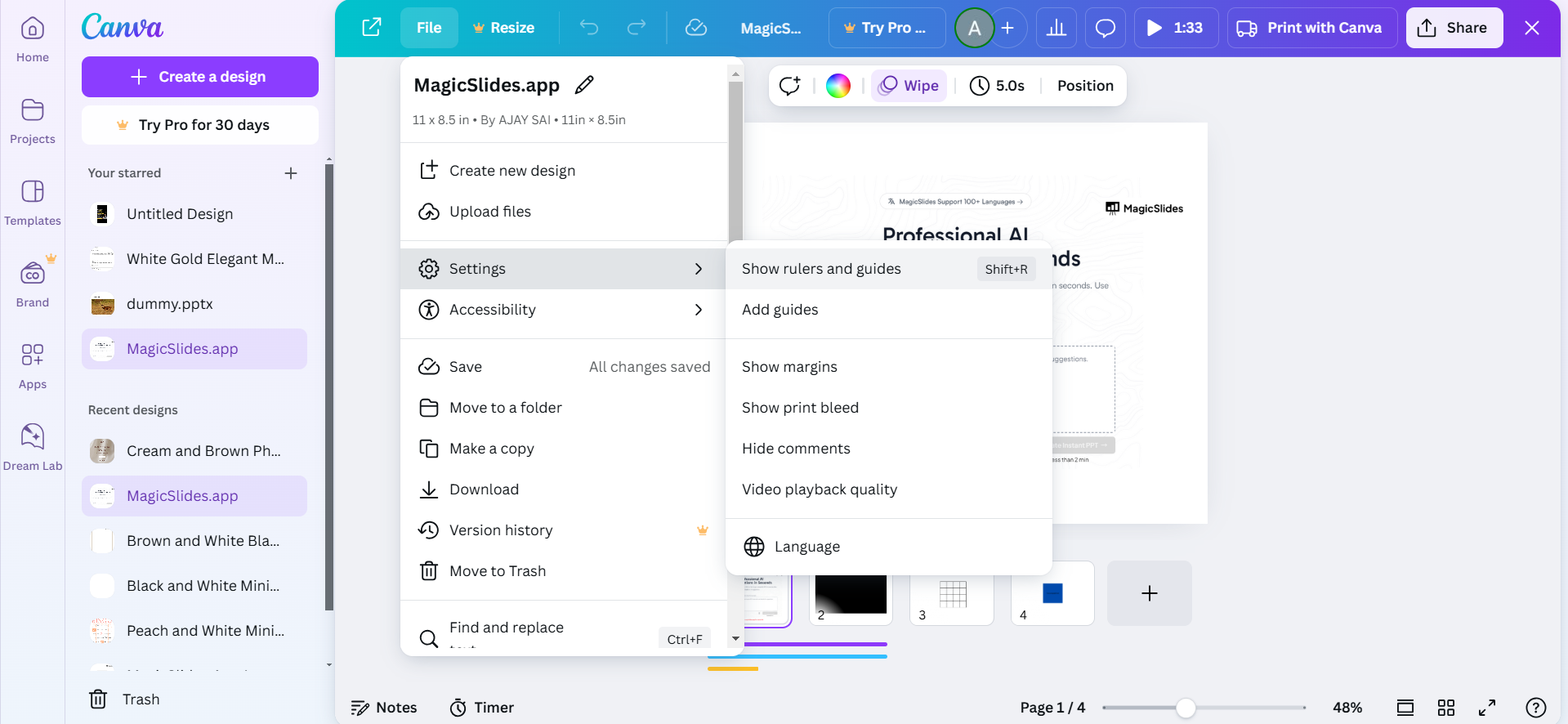Open the Language setting

(889, 547)
